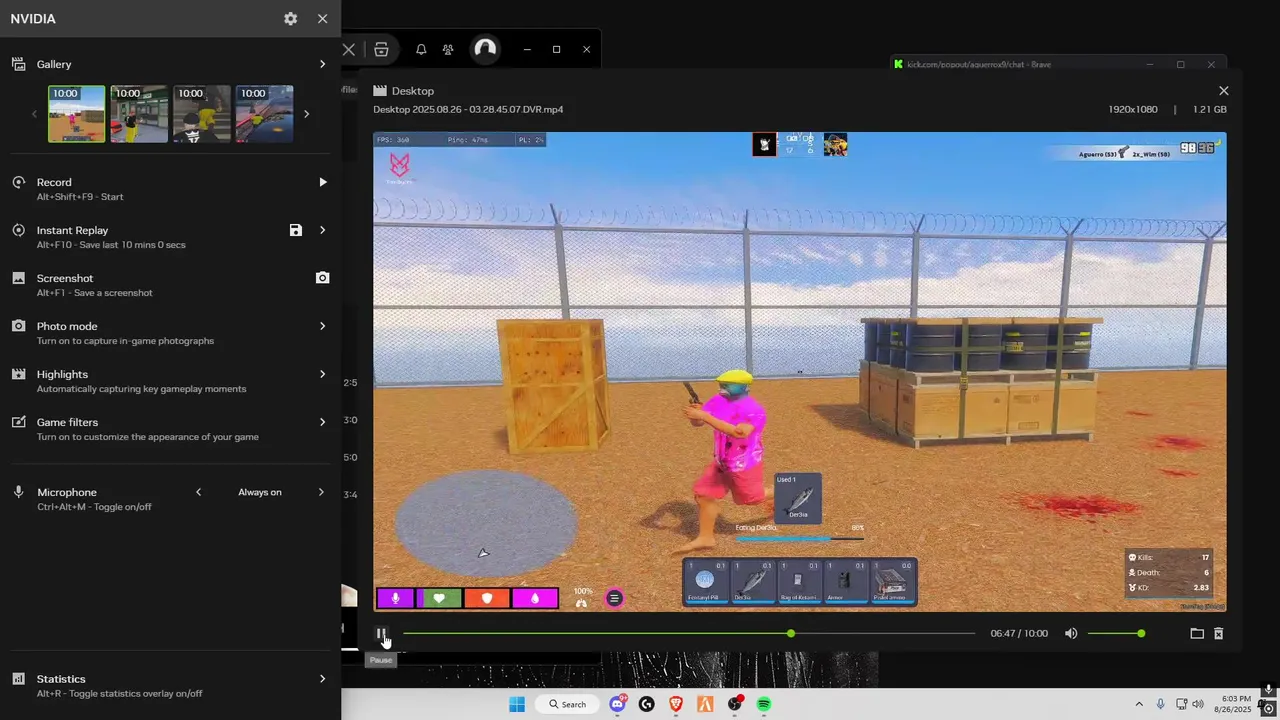Pause the video playback
Image resolution: width=1280 pixels, height=720 pixels.
pyautogui.click(x=381, y=634)
